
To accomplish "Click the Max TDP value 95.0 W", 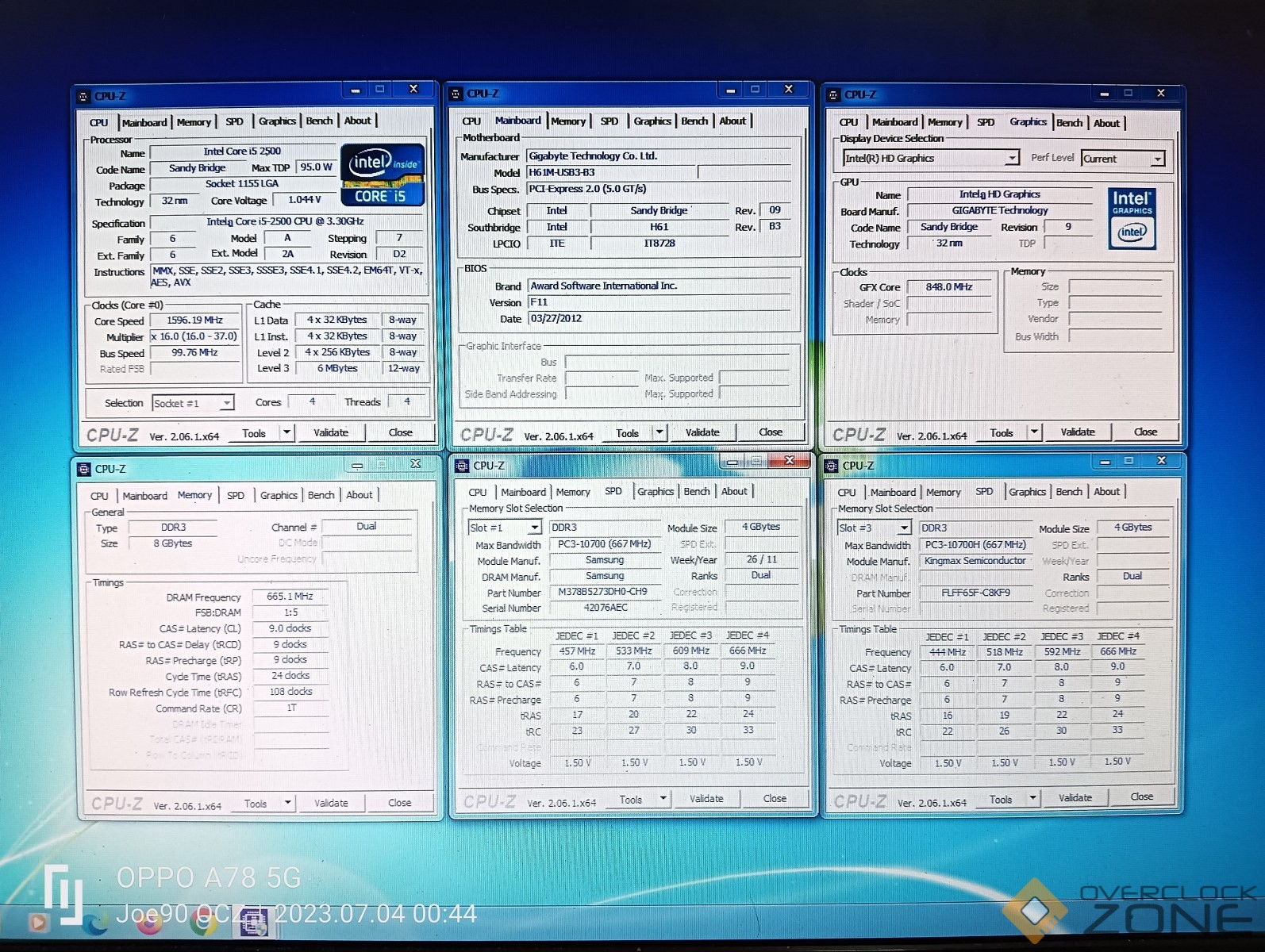I will pos(316,167).
